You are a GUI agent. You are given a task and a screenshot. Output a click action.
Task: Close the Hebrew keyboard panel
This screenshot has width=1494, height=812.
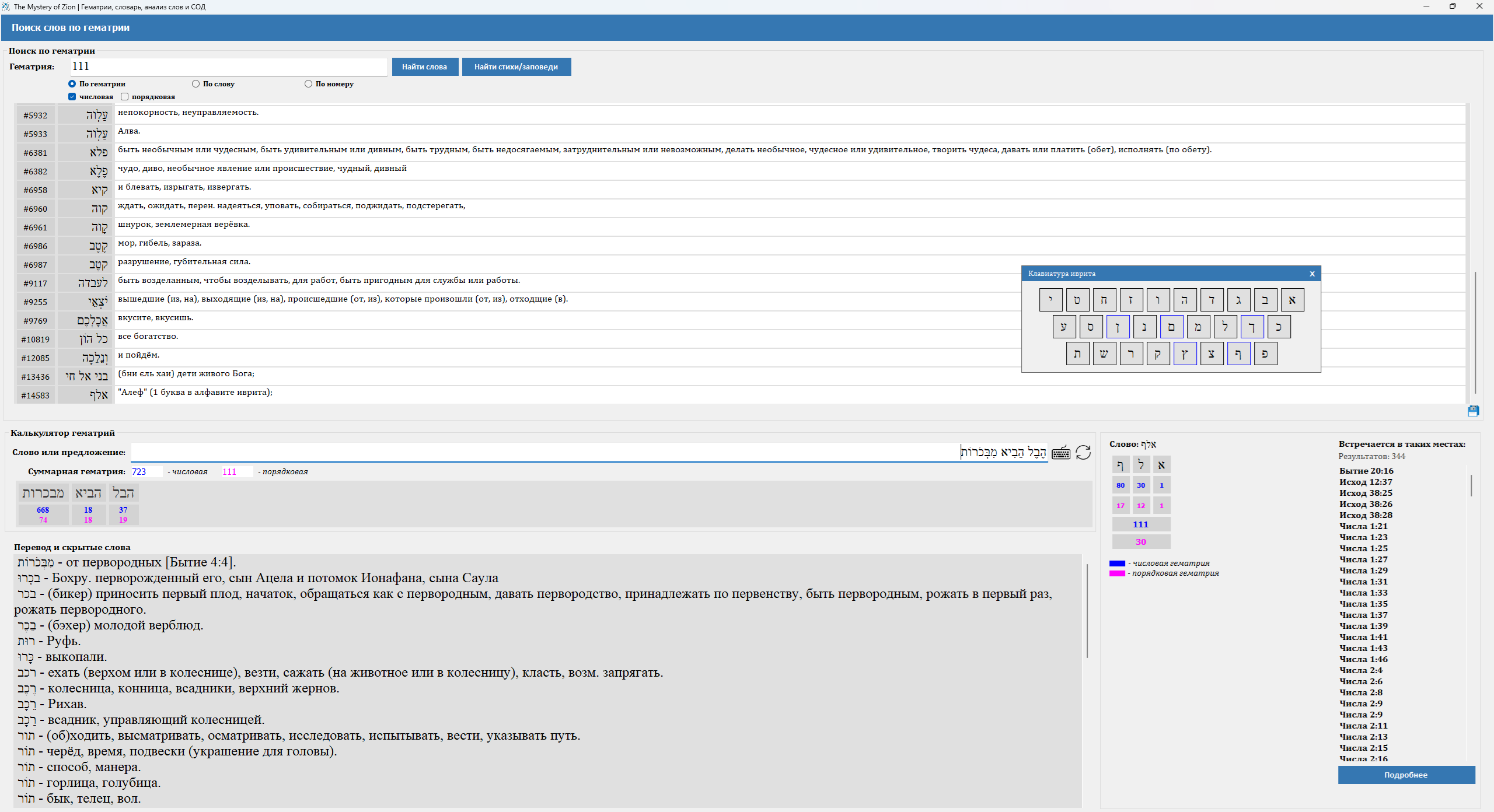click(1312, 274)
